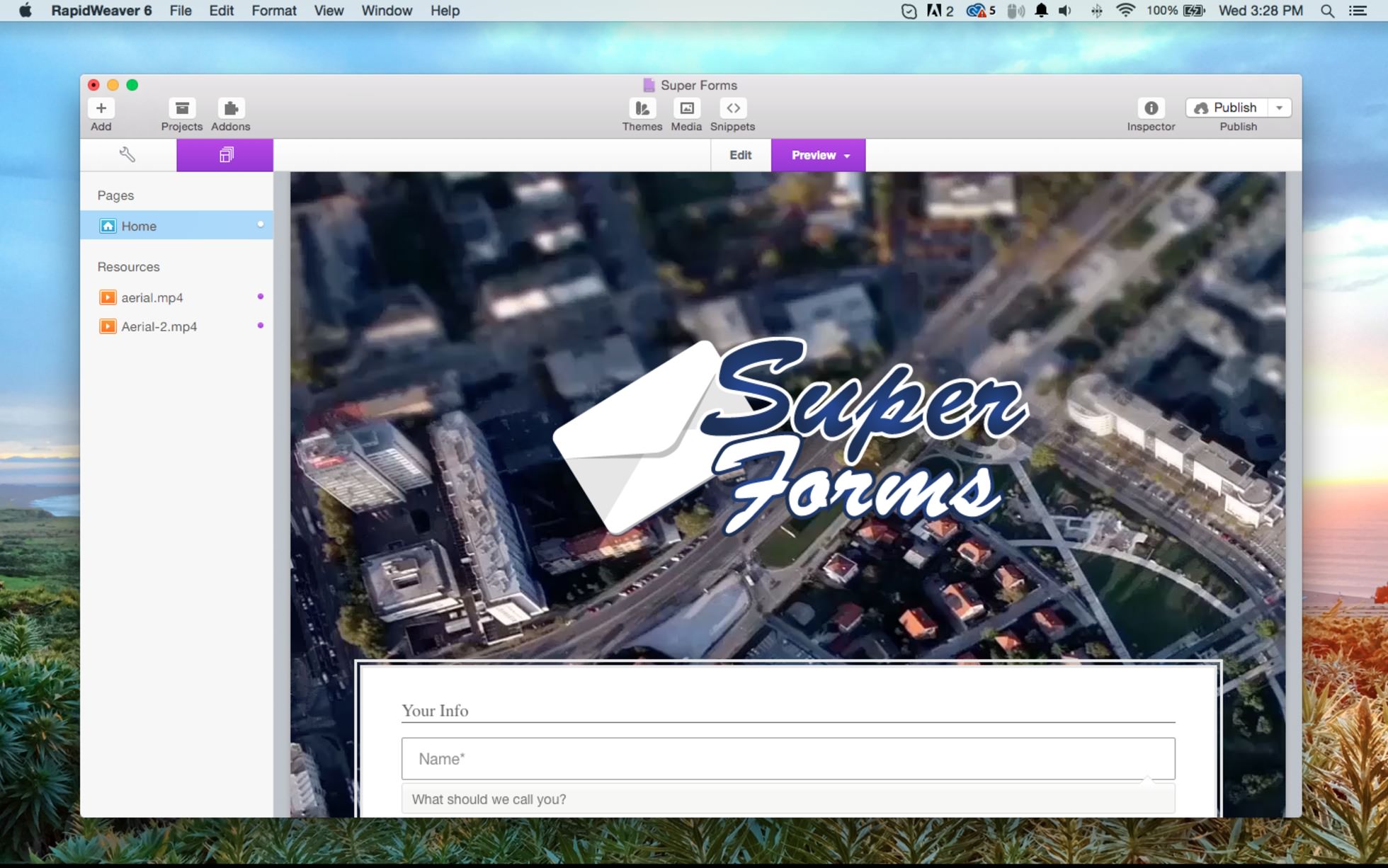The image size is (1388, 868).
Task: Open Notification Center list icon
Action: click(x=1358, y=11)
